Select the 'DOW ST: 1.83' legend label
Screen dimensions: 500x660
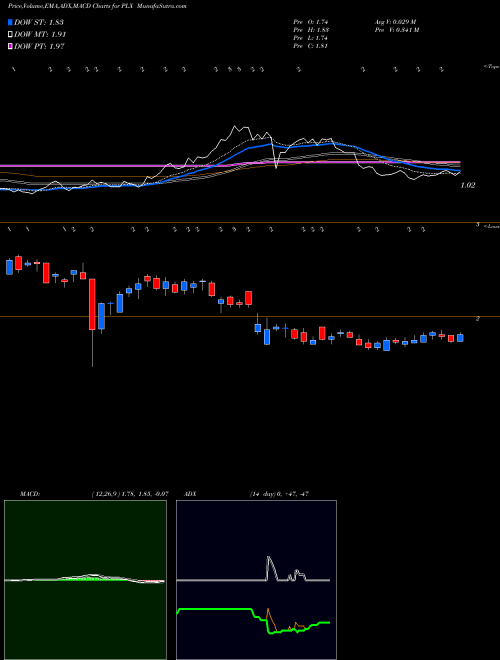pos(39,22)
